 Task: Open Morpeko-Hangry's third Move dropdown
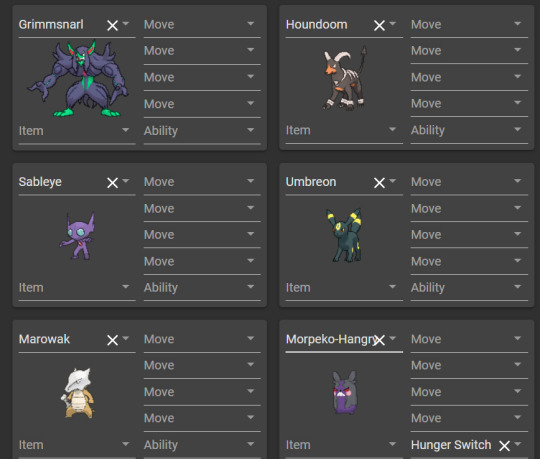[469, 392]
